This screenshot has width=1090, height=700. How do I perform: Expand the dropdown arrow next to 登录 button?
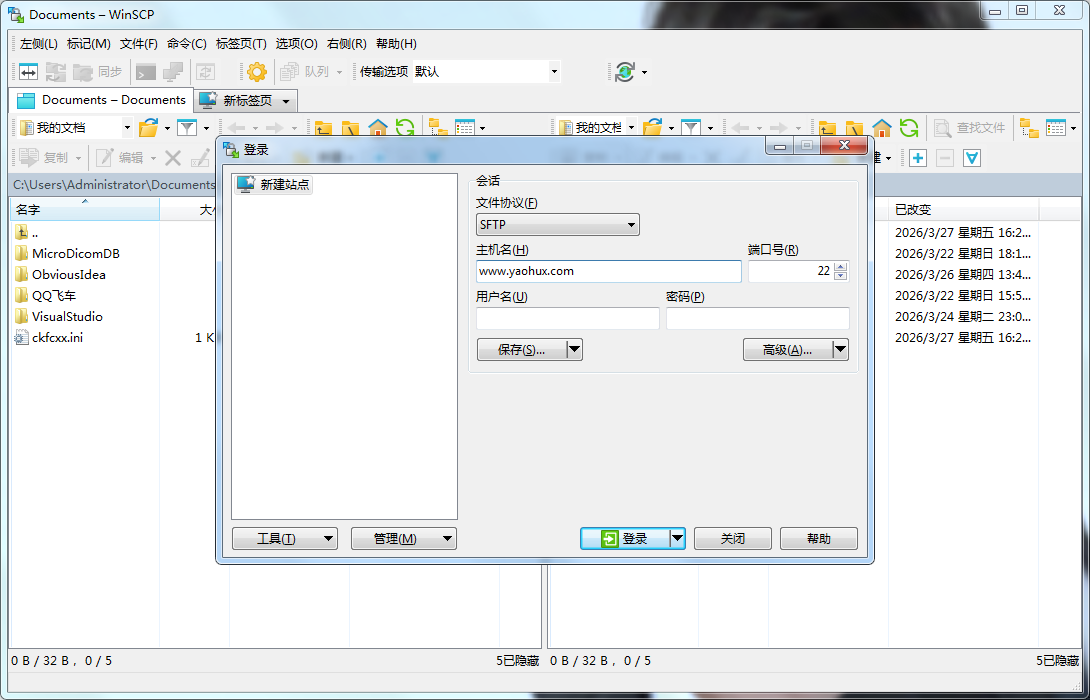[x=677, y=538]
